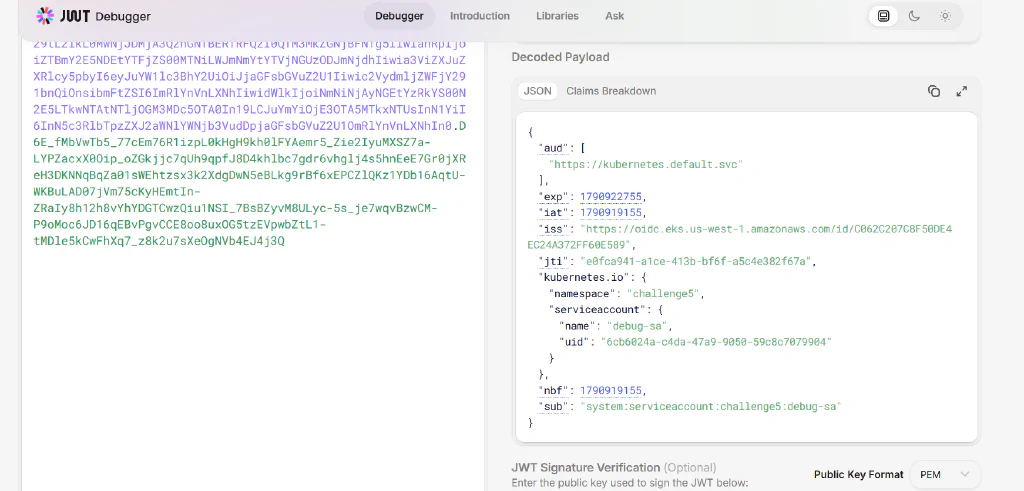Click the serviceaccount key in JSON
Image resolution: width=1024 pixels, height=491 pixels.
point(598,310)
